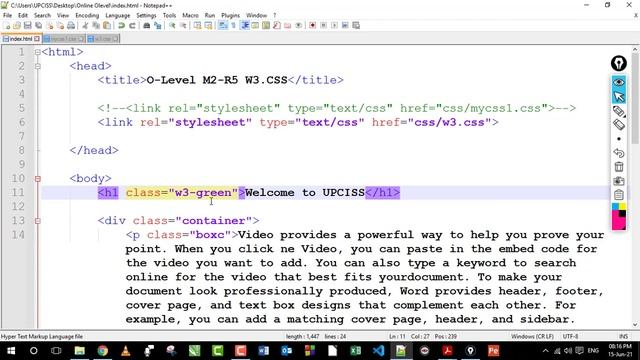Click line number 6 in the margin
Screen dimensions: 640x360
click(21, 122)
